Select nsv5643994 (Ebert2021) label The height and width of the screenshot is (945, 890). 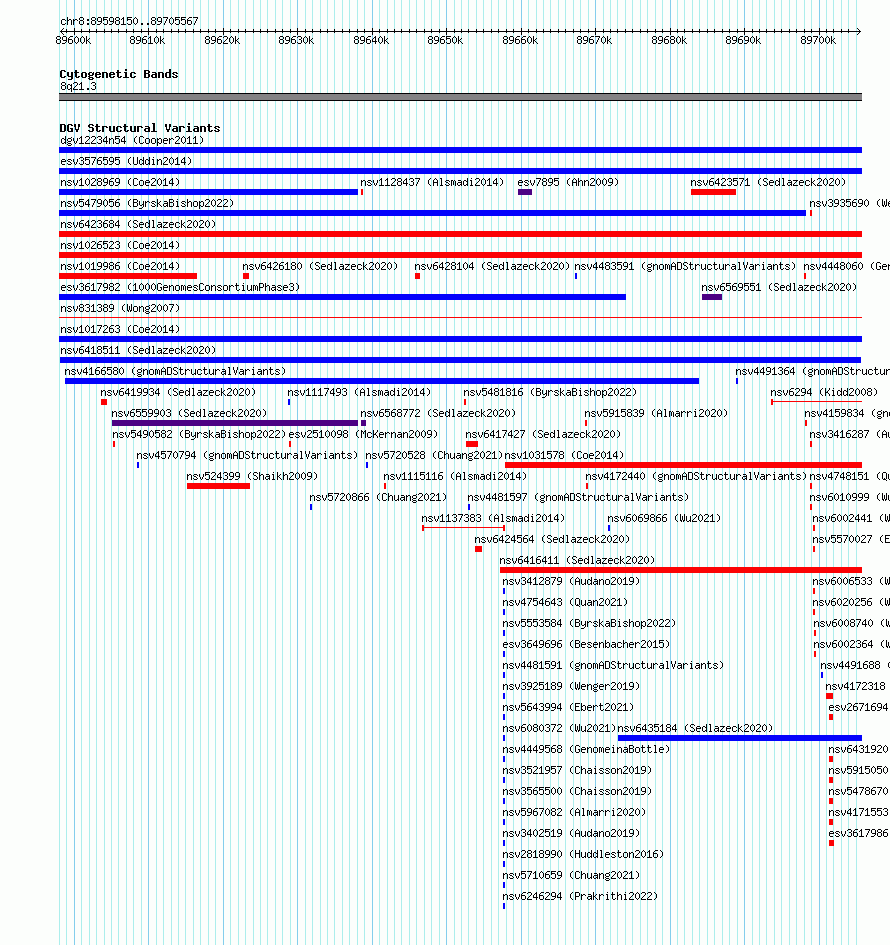click(x=568, y=707)
